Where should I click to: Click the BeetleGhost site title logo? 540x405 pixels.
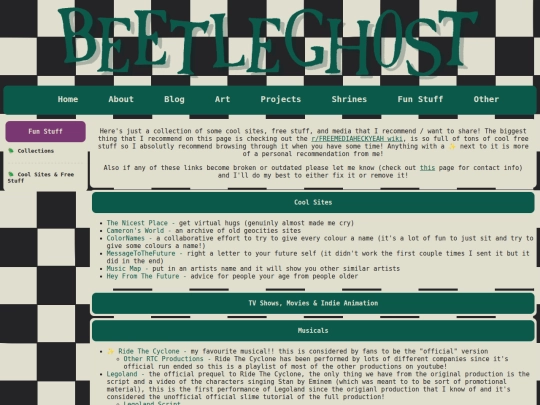[x=269, y=41]
